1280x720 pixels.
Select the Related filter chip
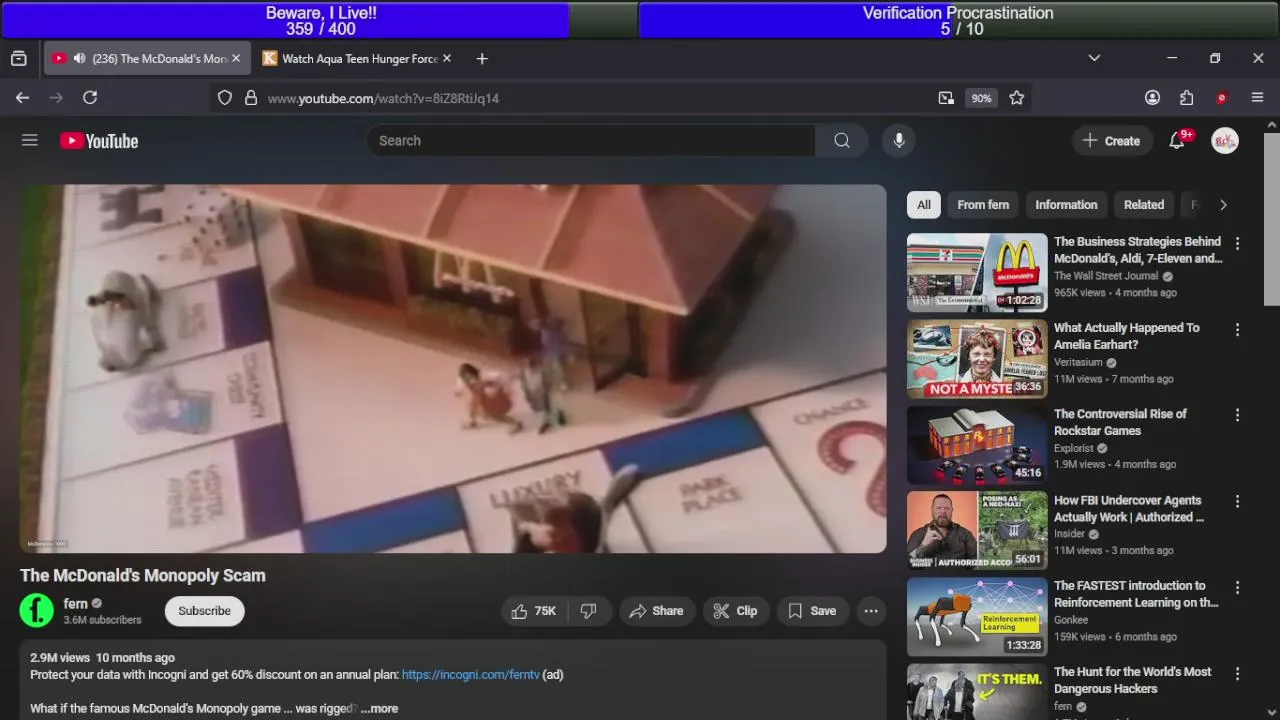1144,205
